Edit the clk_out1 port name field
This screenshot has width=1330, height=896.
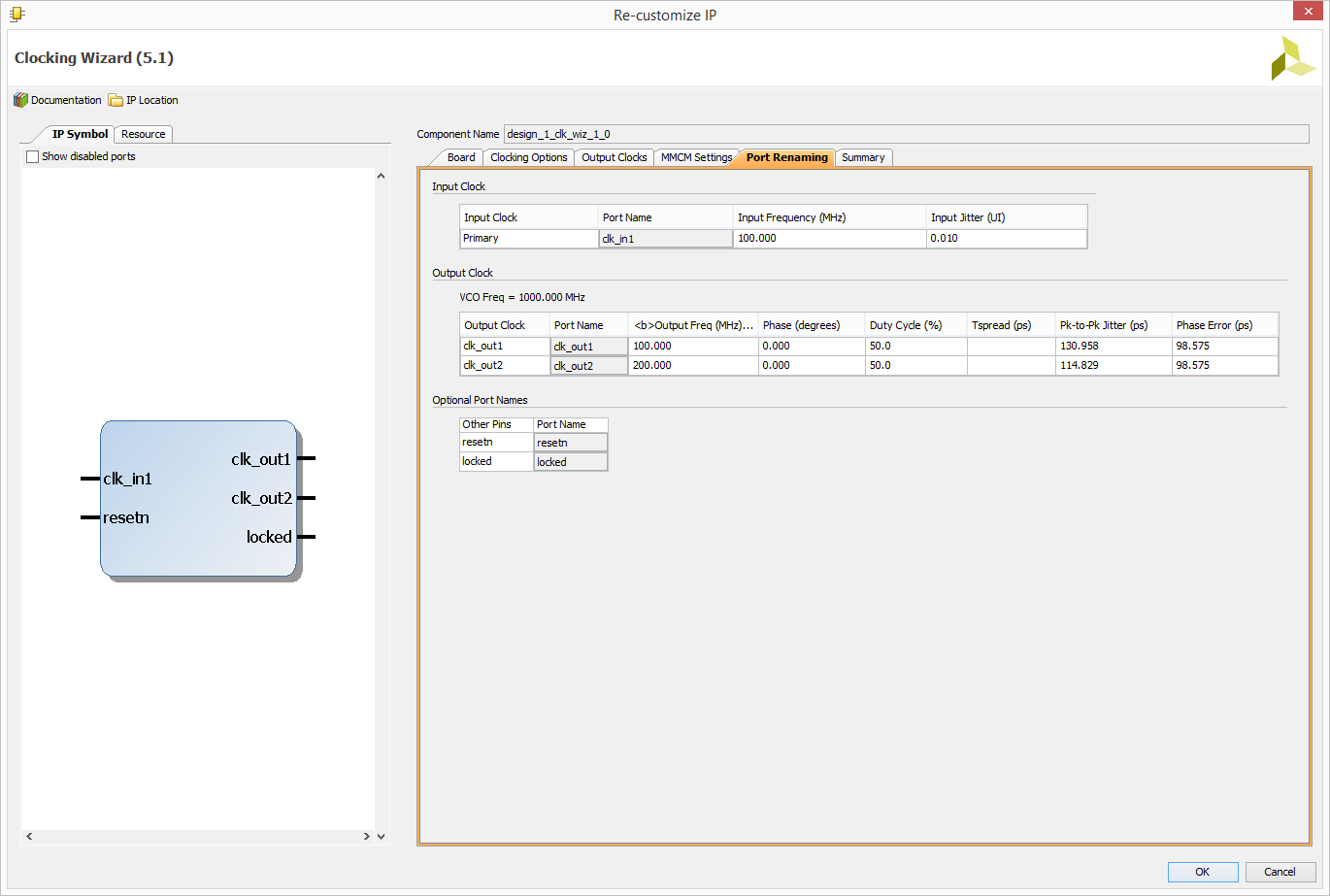click(x=589, y=346)
